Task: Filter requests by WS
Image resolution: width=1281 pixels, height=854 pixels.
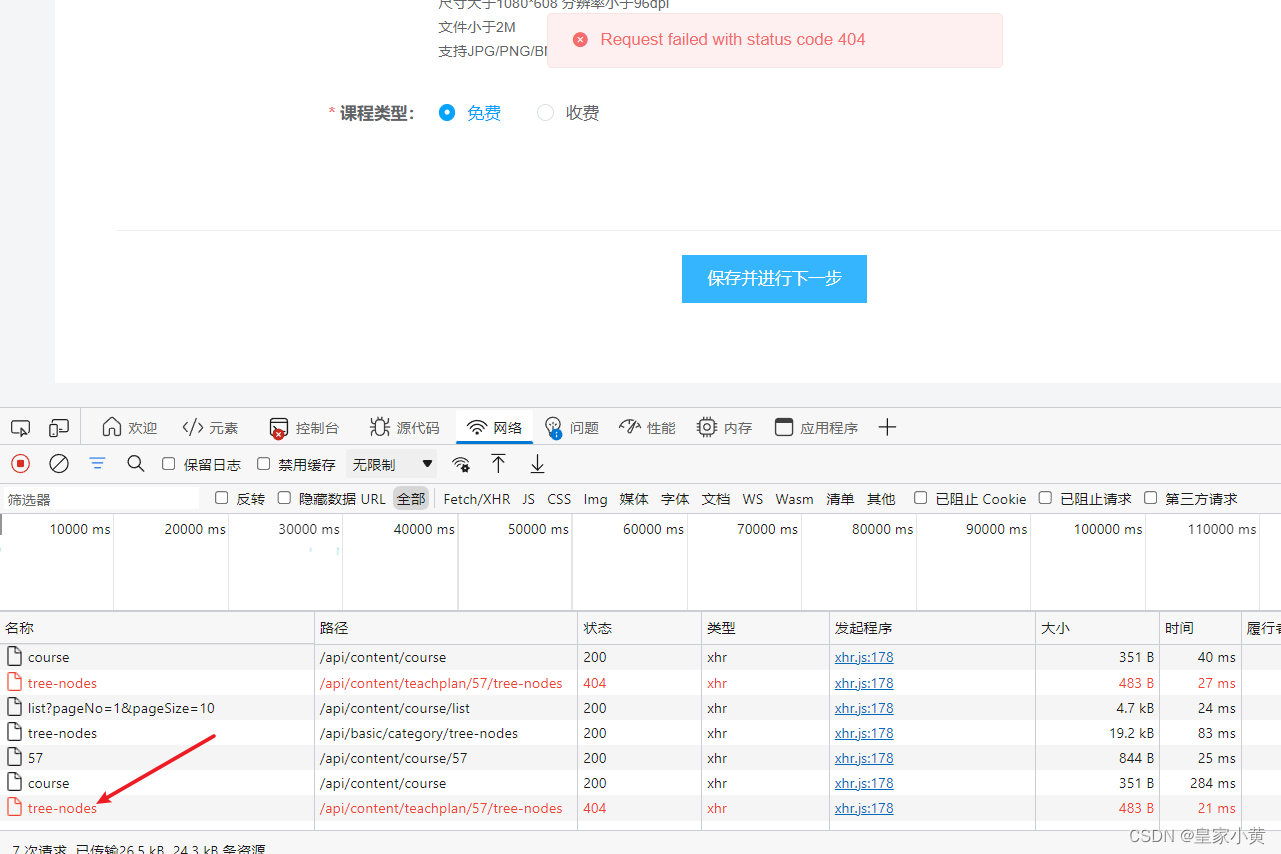Action: (x=753, y=499)
